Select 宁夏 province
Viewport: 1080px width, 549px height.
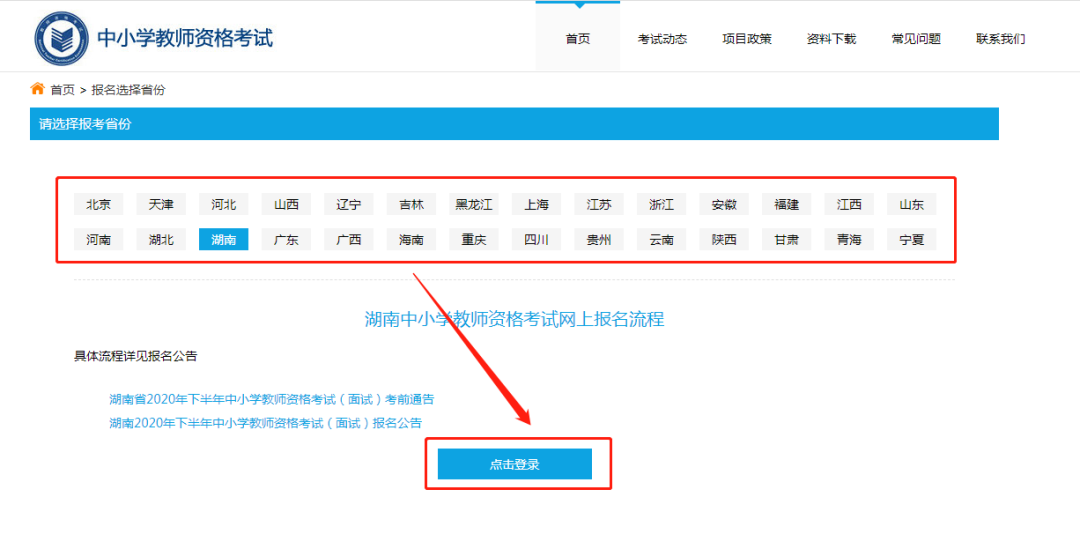(x=912, y=240)
